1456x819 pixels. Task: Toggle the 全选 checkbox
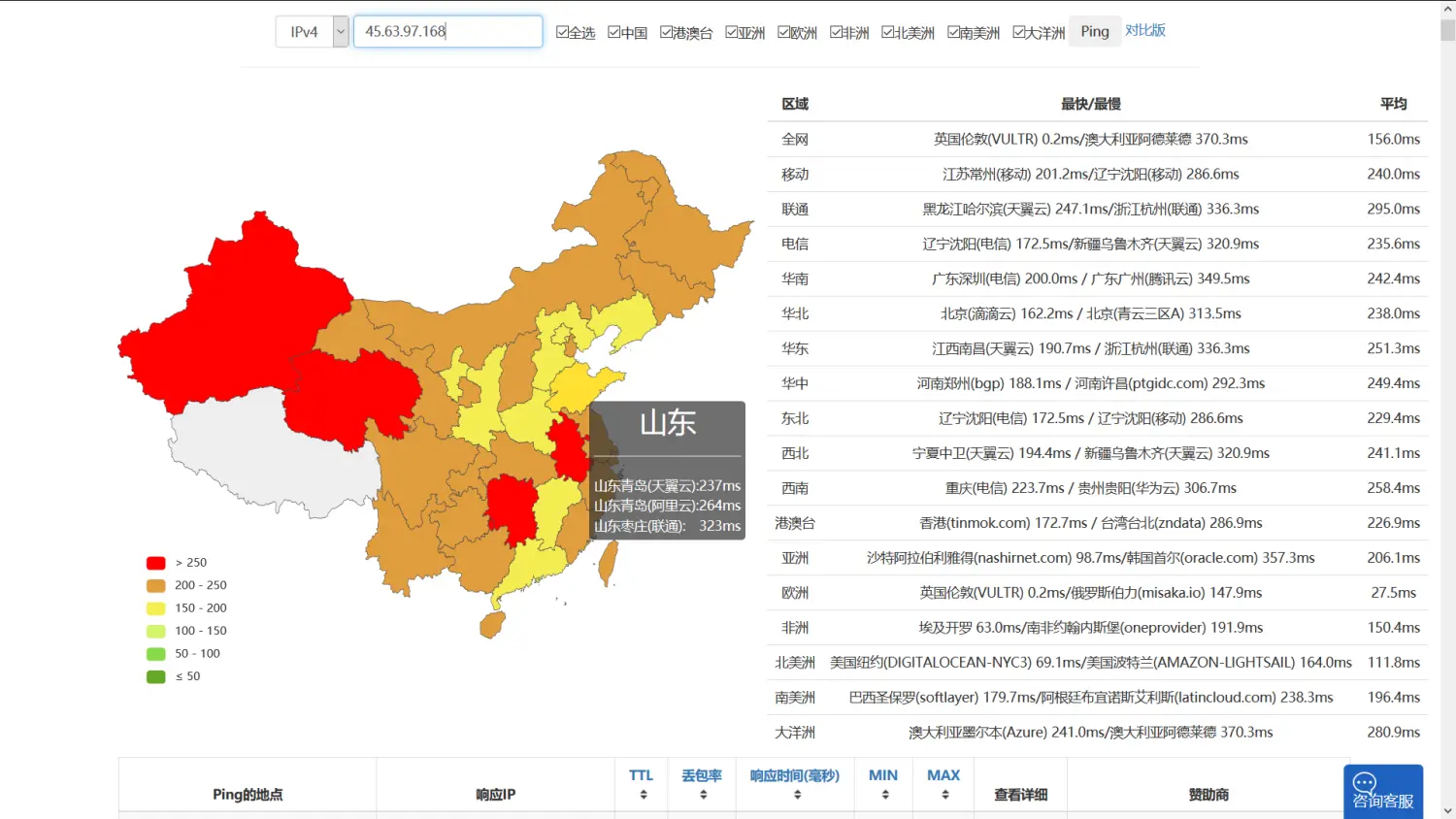pos(562,32)
